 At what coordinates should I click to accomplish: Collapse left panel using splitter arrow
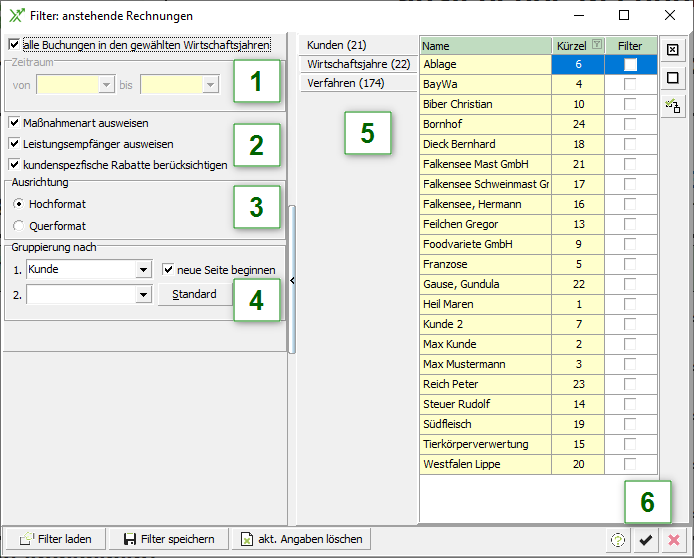292,281
